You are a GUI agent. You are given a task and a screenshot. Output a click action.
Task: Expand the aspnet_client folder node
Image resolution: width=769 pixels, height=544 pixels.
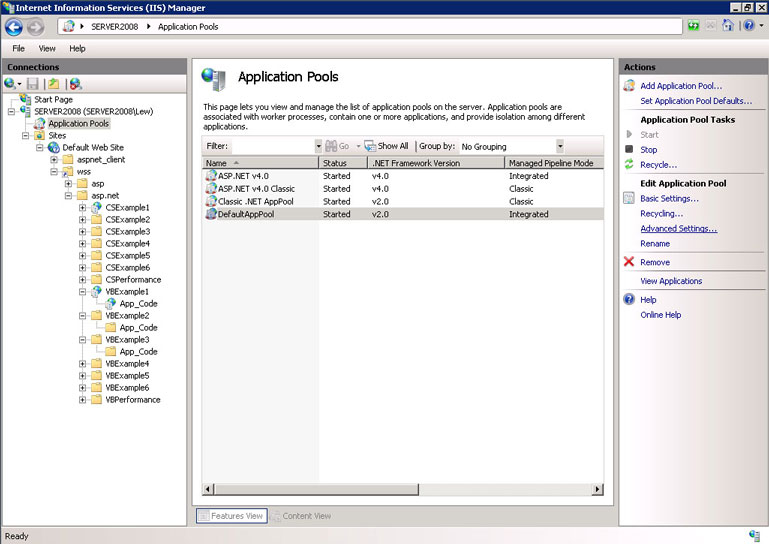click(x=54, y=160)
